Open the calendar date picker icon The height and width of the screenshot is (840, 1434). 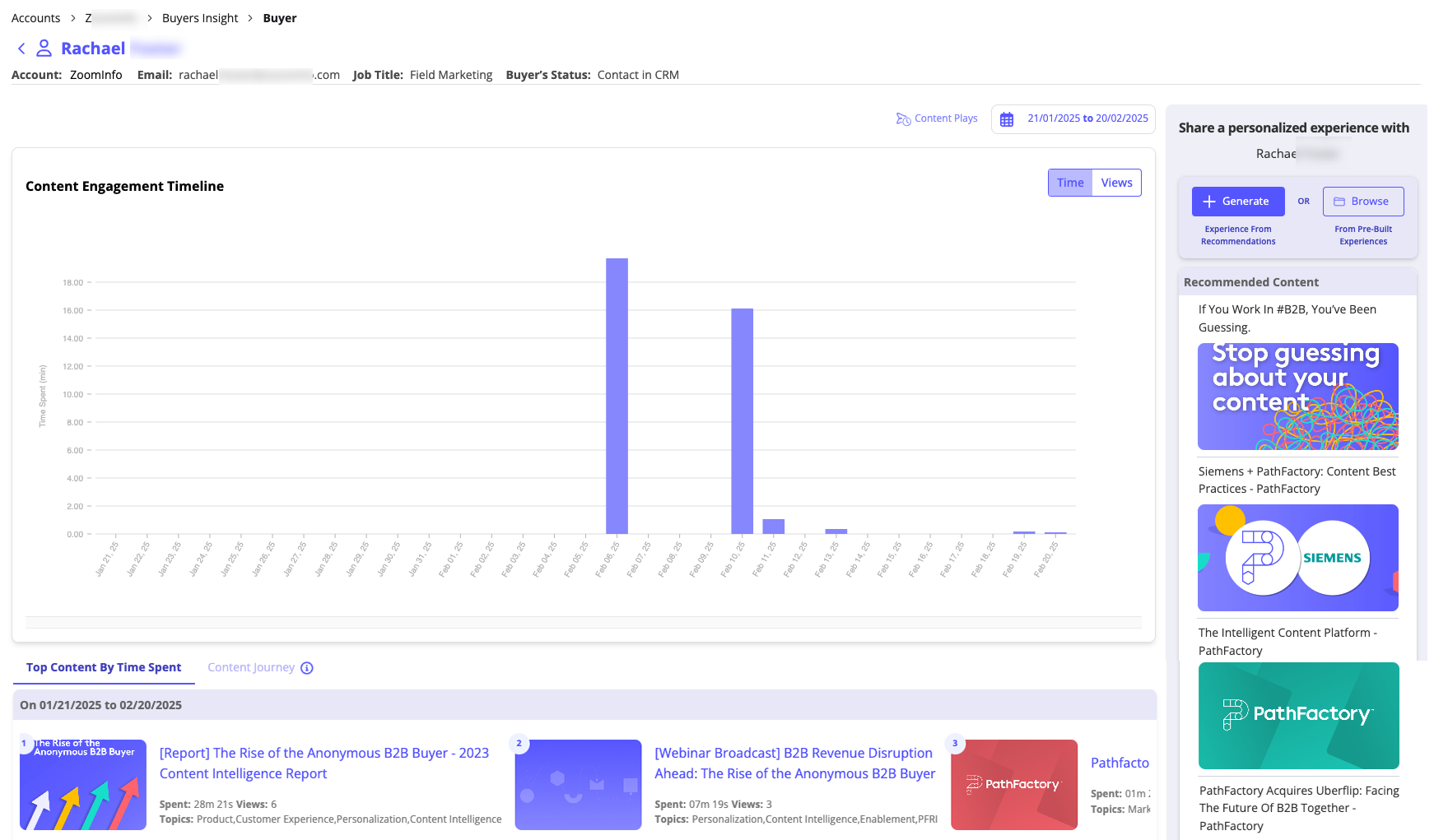coord(1006,119)
